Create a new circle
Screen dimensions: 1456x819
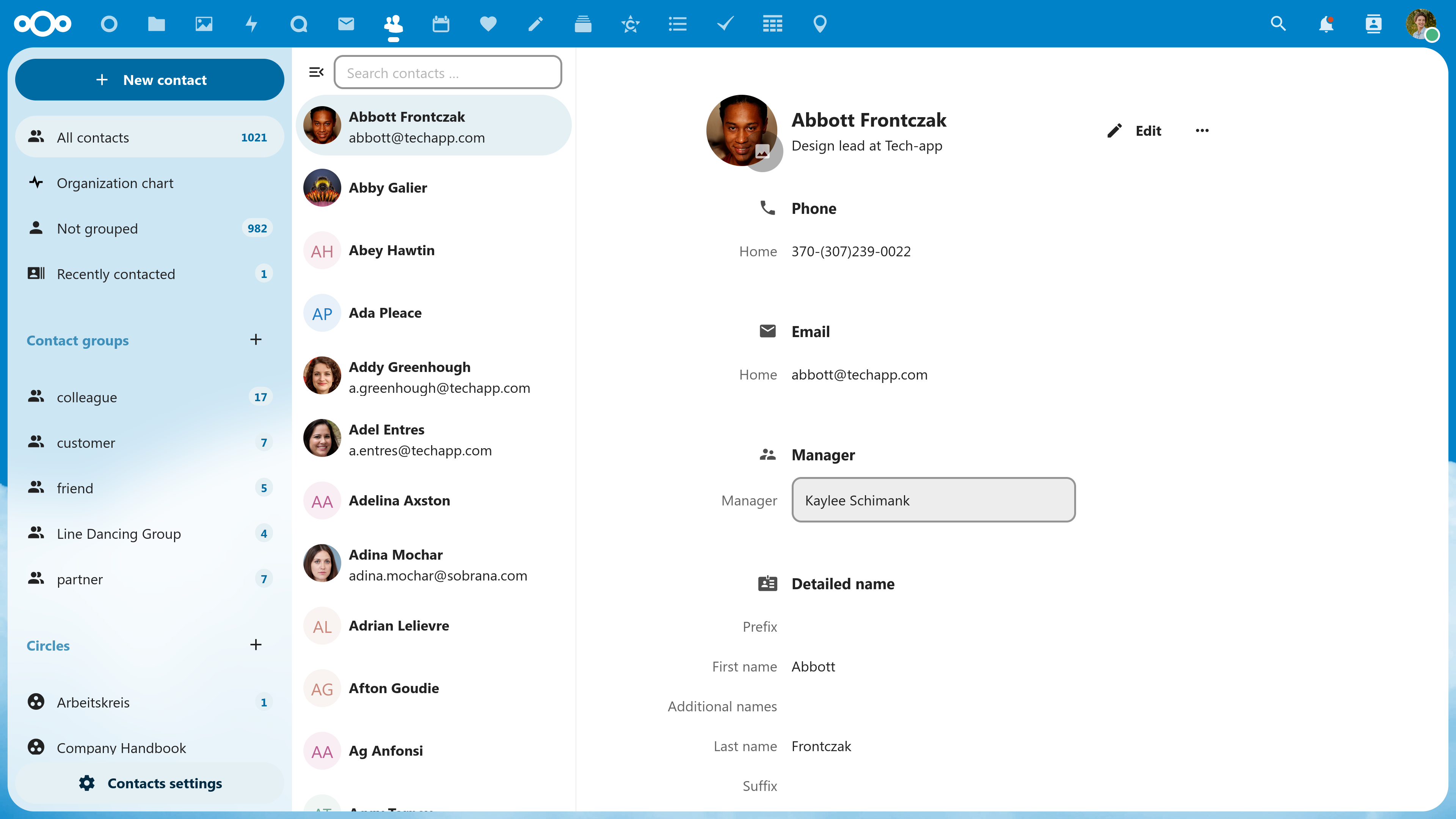point(256,645)
